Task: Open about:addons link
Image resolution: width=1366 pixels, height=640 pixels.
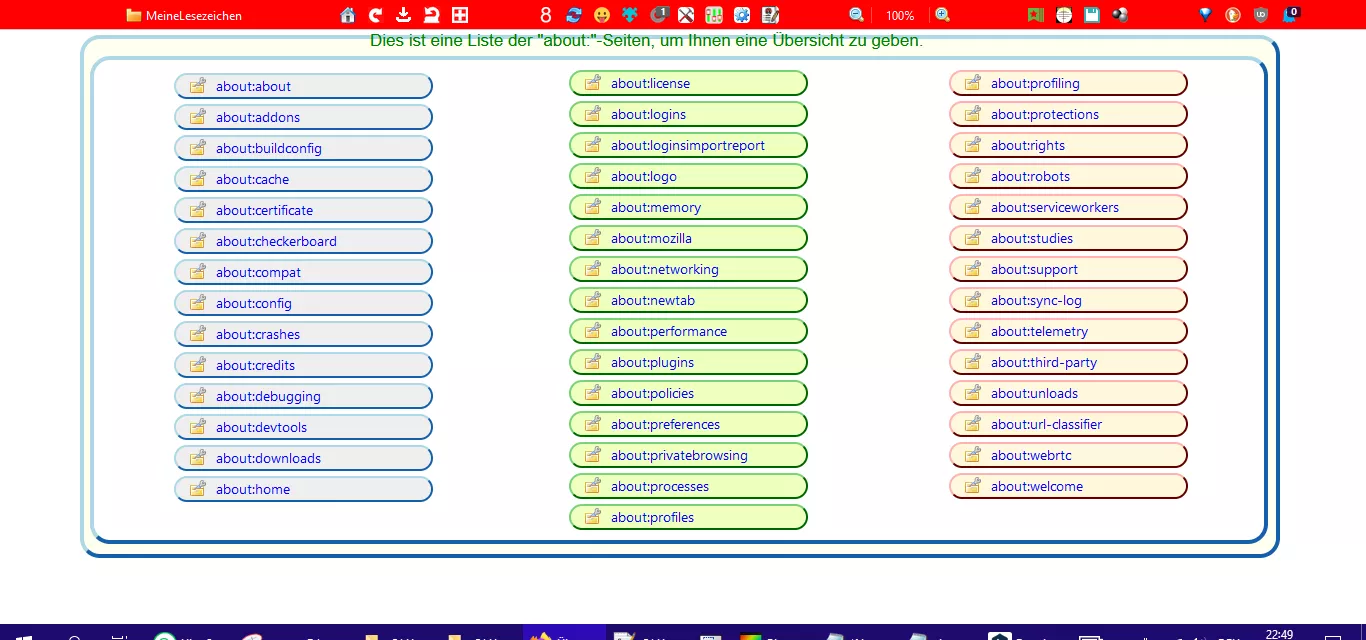Action: [303, 117]
